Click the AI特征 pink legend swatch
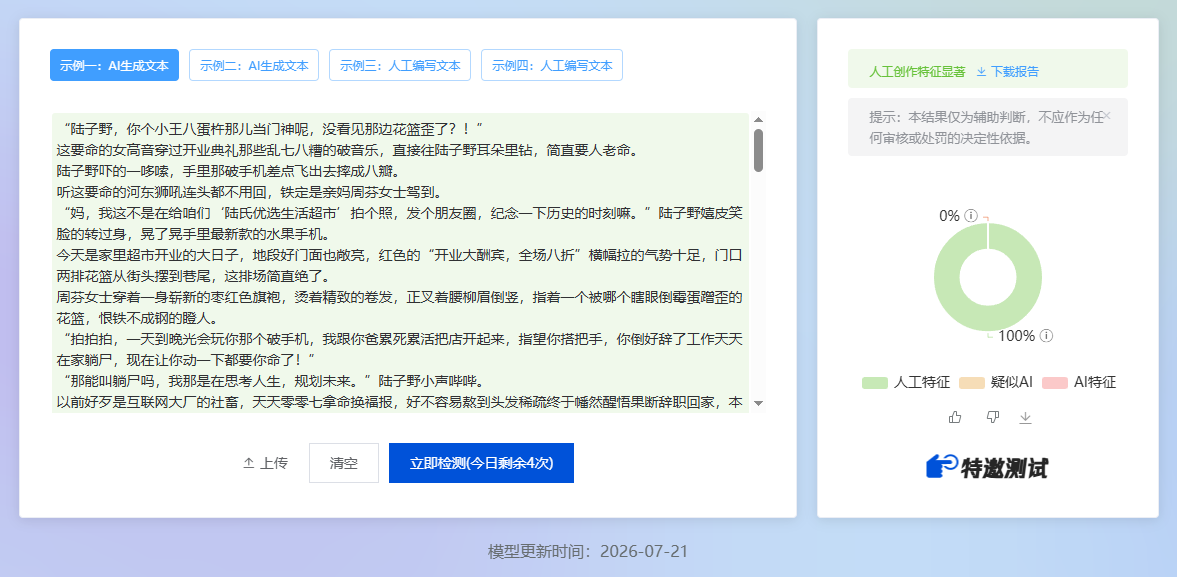 tap(1054, 383)
